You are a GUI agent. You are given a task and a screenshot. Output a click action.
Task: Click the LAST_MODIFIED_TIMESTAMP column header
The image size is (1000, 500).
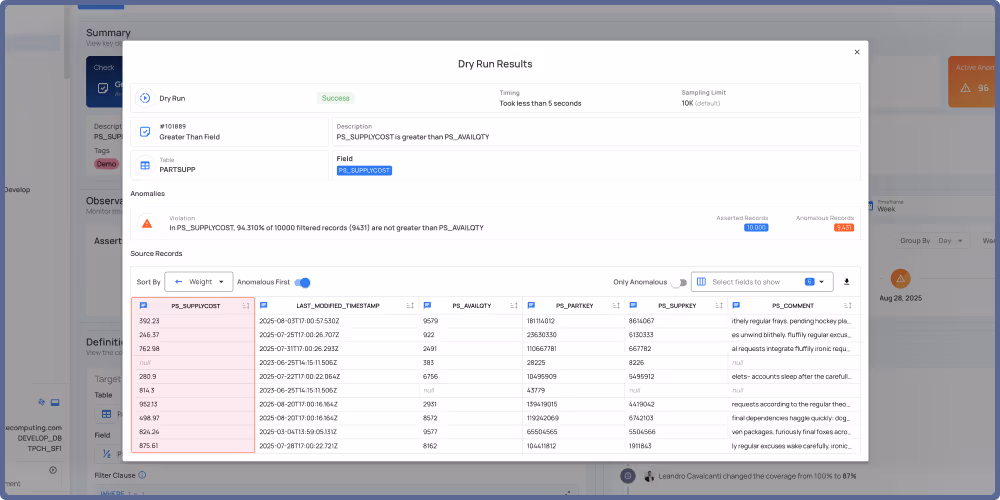(337, 306)
